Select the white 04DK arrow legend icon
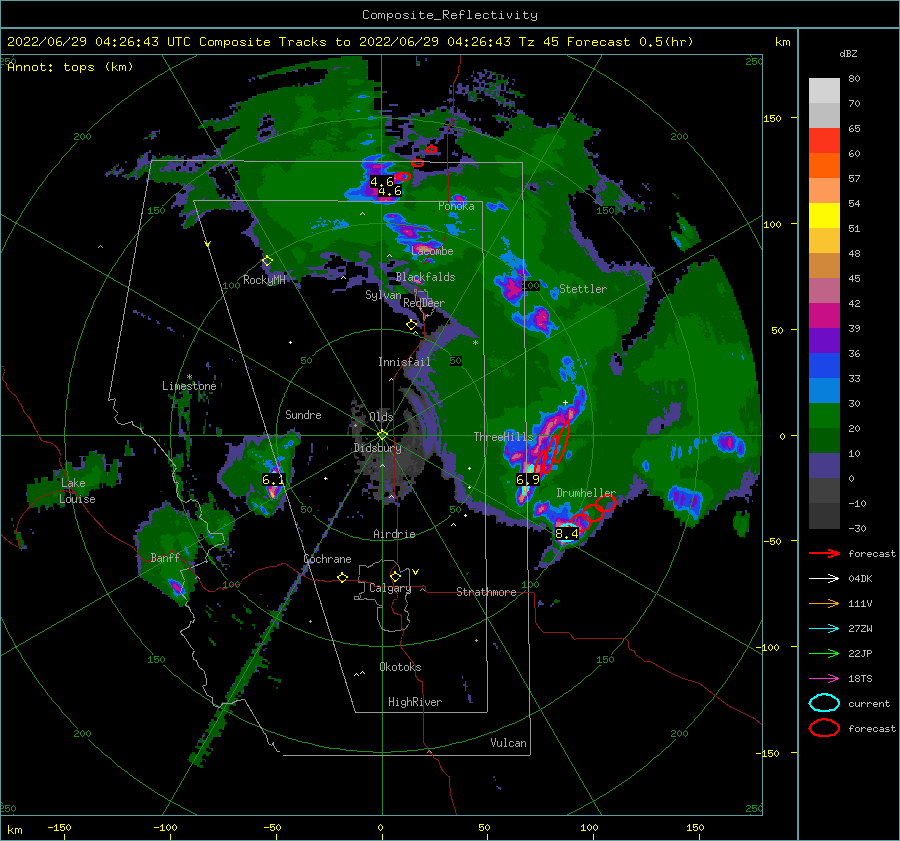 (x=824, y=579)
